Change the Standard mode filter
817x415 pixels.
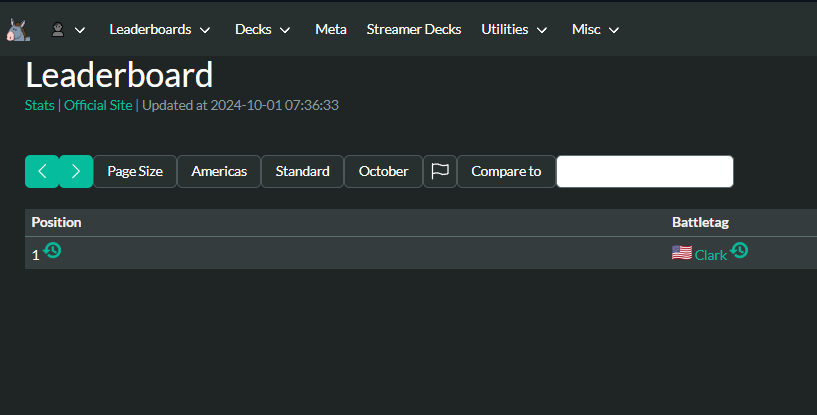coord(302,172)
